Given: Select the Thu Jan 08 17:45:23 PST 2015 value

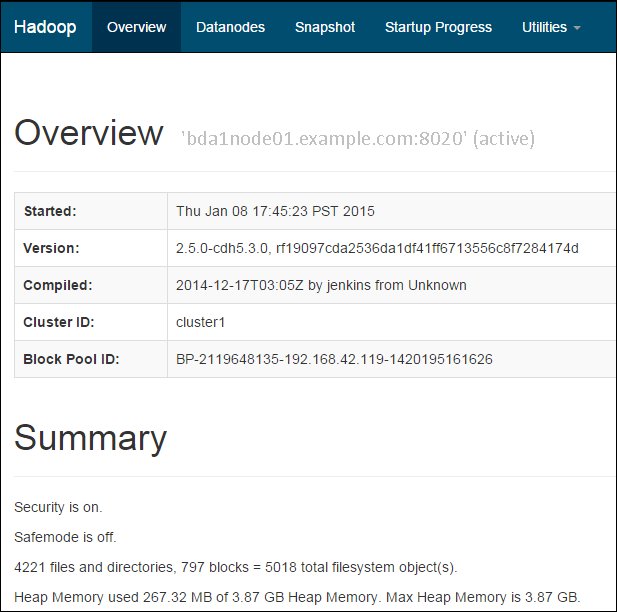Looking at the screenshot, I should pos(275,211).
